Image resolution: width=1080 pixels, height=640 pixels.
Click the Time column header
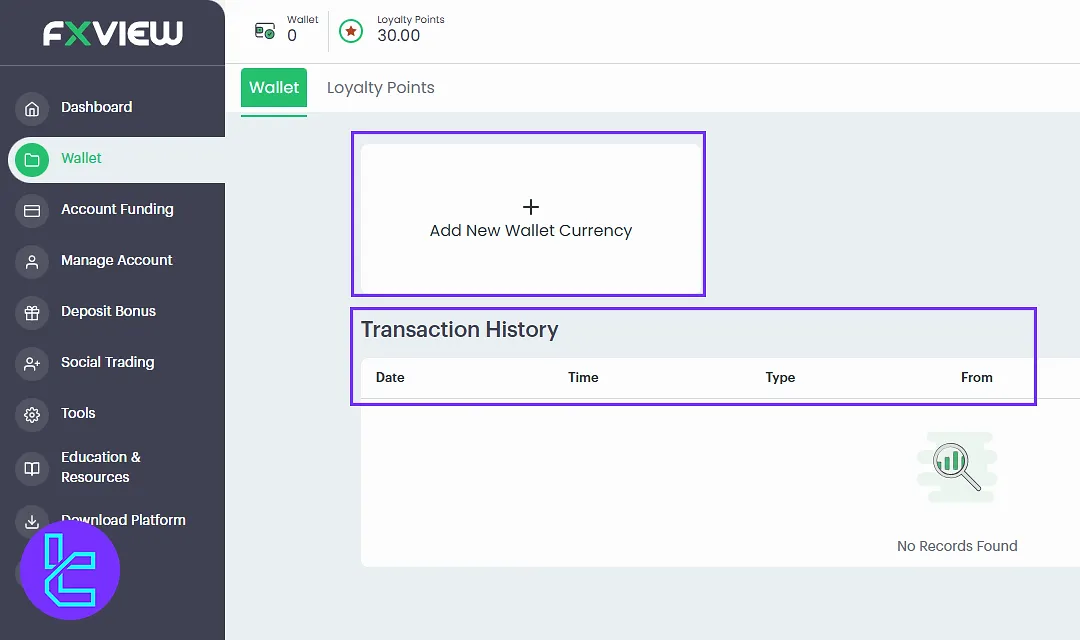coord(583,378)
